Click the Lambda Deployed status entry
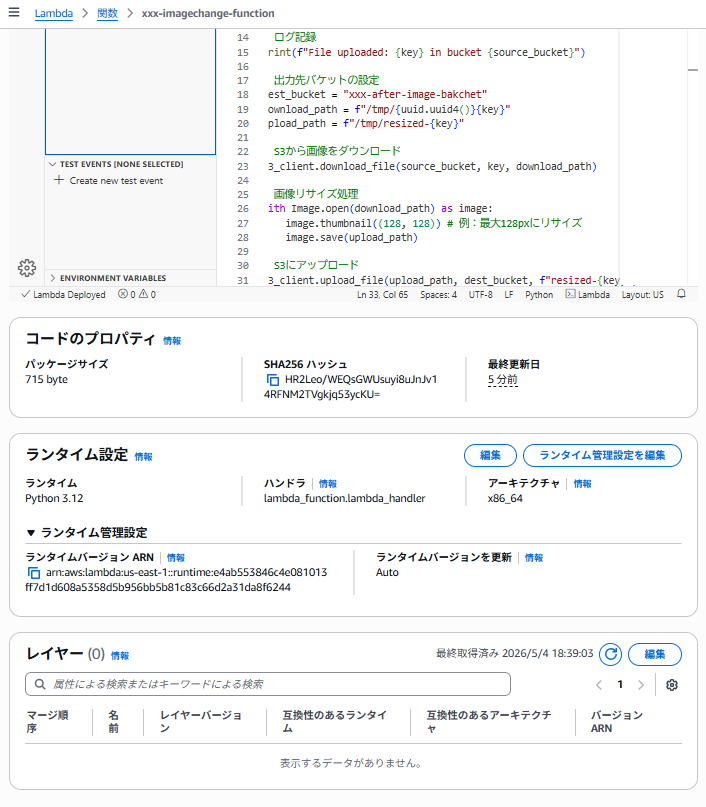Screen dimensions: 706x807 [x=63, y=294]
